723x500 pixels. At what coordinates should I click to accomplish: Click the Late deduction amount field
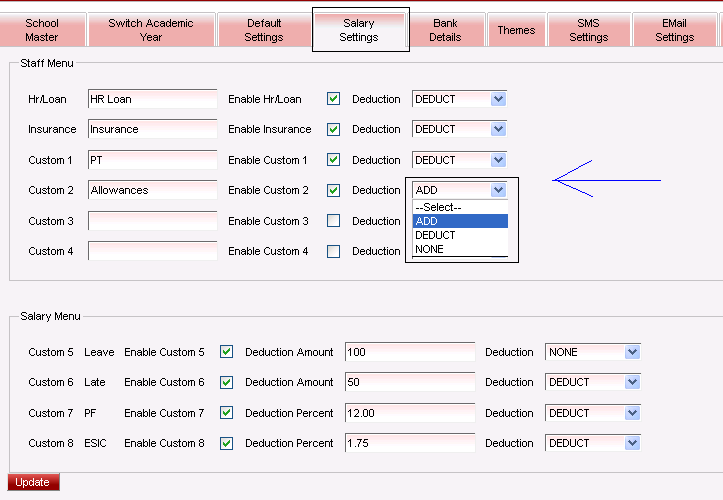coord(409,382)
